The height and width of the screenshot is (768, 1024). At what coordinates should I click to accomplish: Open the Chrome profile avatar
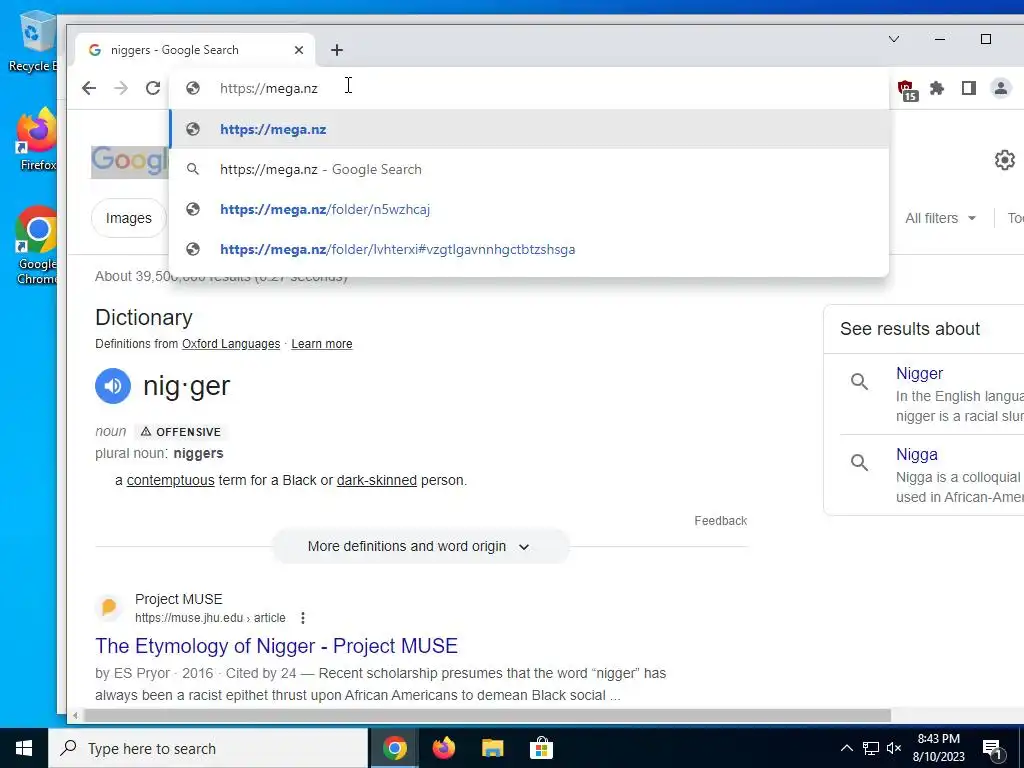(x=1000, y=88)
